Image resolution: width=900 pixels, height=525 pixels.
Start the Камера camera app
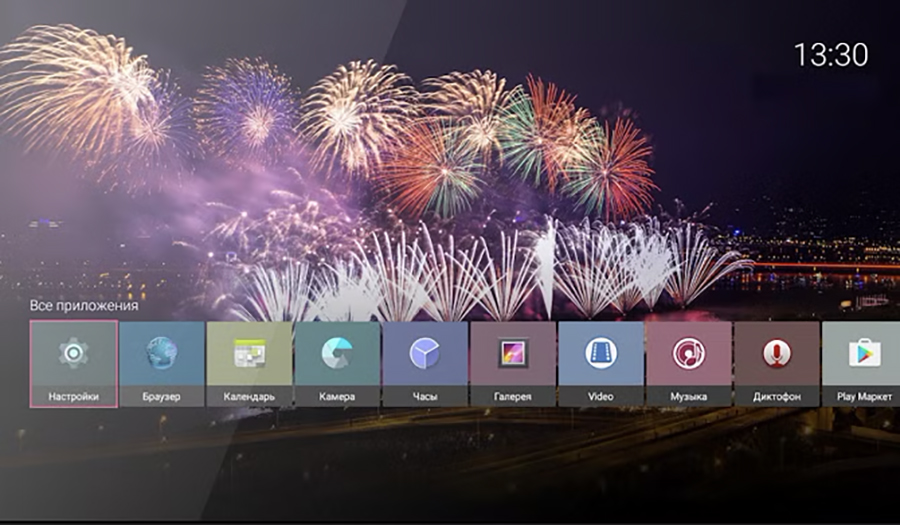click(x=338, y=364)
